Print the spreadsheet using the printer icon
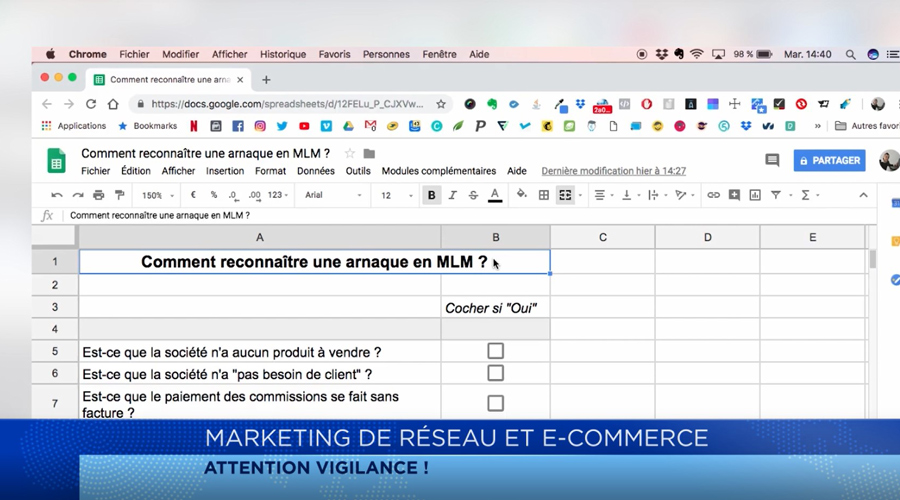Screen dimensions: 900x500 tap(99, 195)
